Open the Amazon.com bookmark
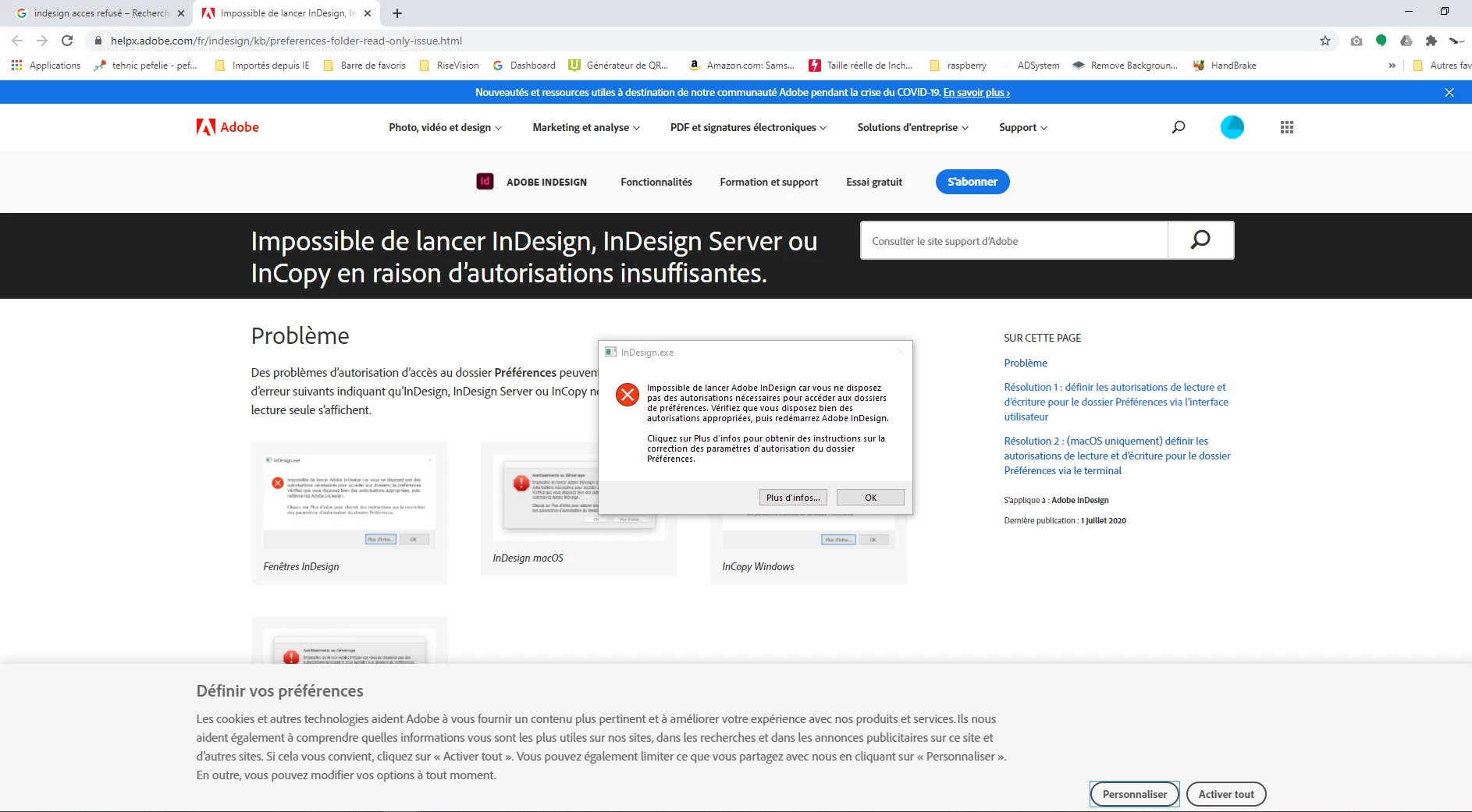The height and width of the screenshot is (812, 1472). coord(741,66)
